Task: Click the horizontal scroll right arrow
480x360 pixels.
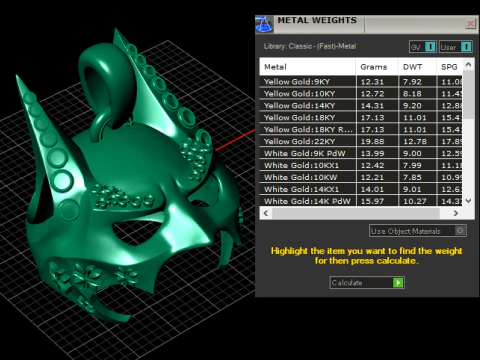Action: (x=456, y=213)
